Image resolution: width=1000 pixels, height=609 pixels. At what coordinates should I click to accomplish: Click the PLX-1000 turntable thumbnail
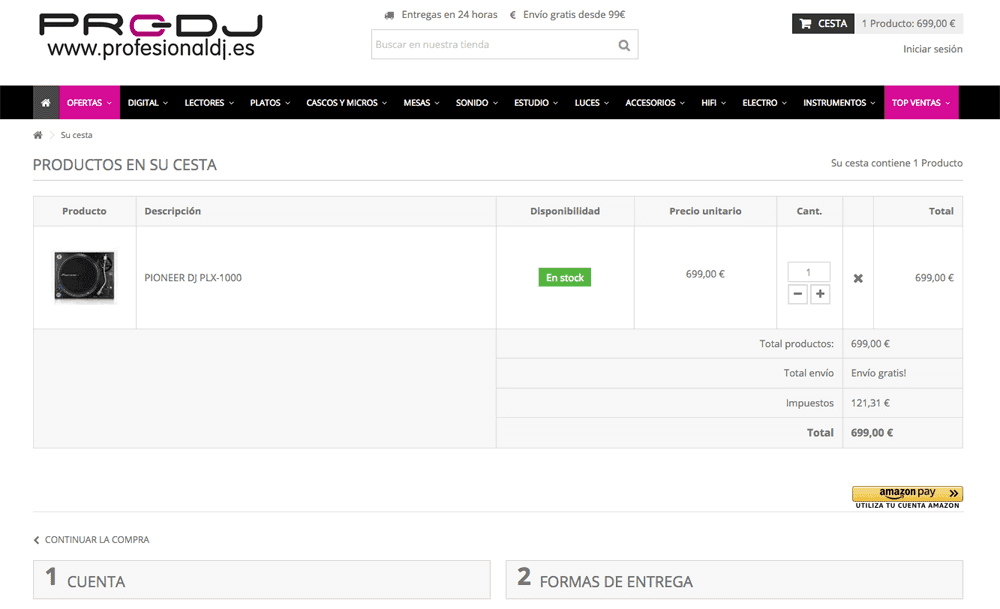pyautogui.click(x=84, y=277)
